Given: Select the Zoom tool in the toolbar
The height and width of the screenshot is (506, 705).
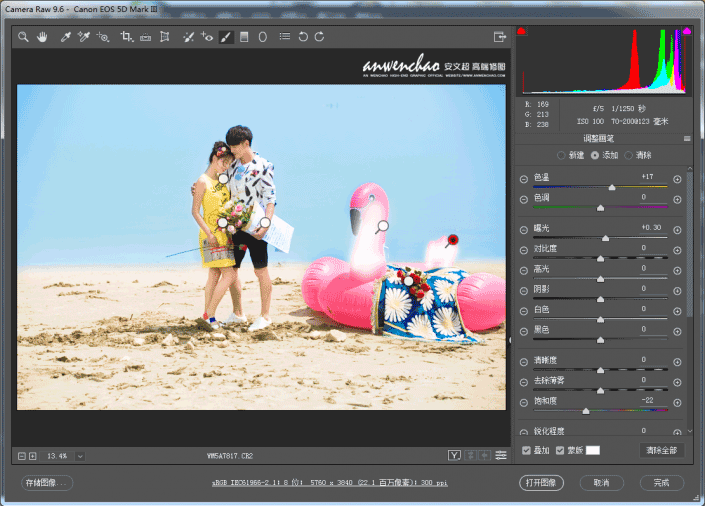Looking at the screenshot, I should [23, 37].
